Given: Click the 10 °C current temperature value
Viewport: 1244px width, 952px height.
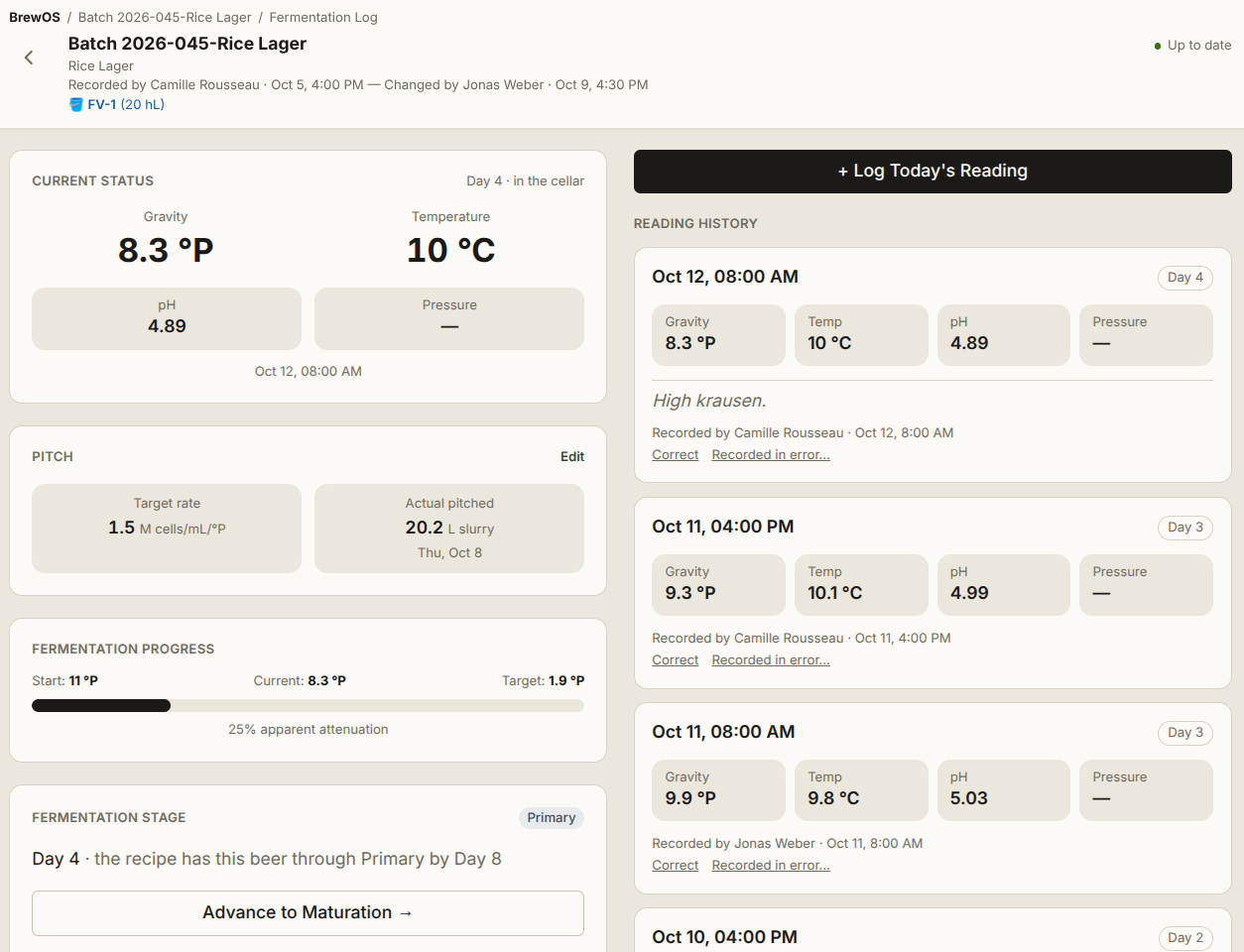Looking at the screenshot, I should point(451,250).
